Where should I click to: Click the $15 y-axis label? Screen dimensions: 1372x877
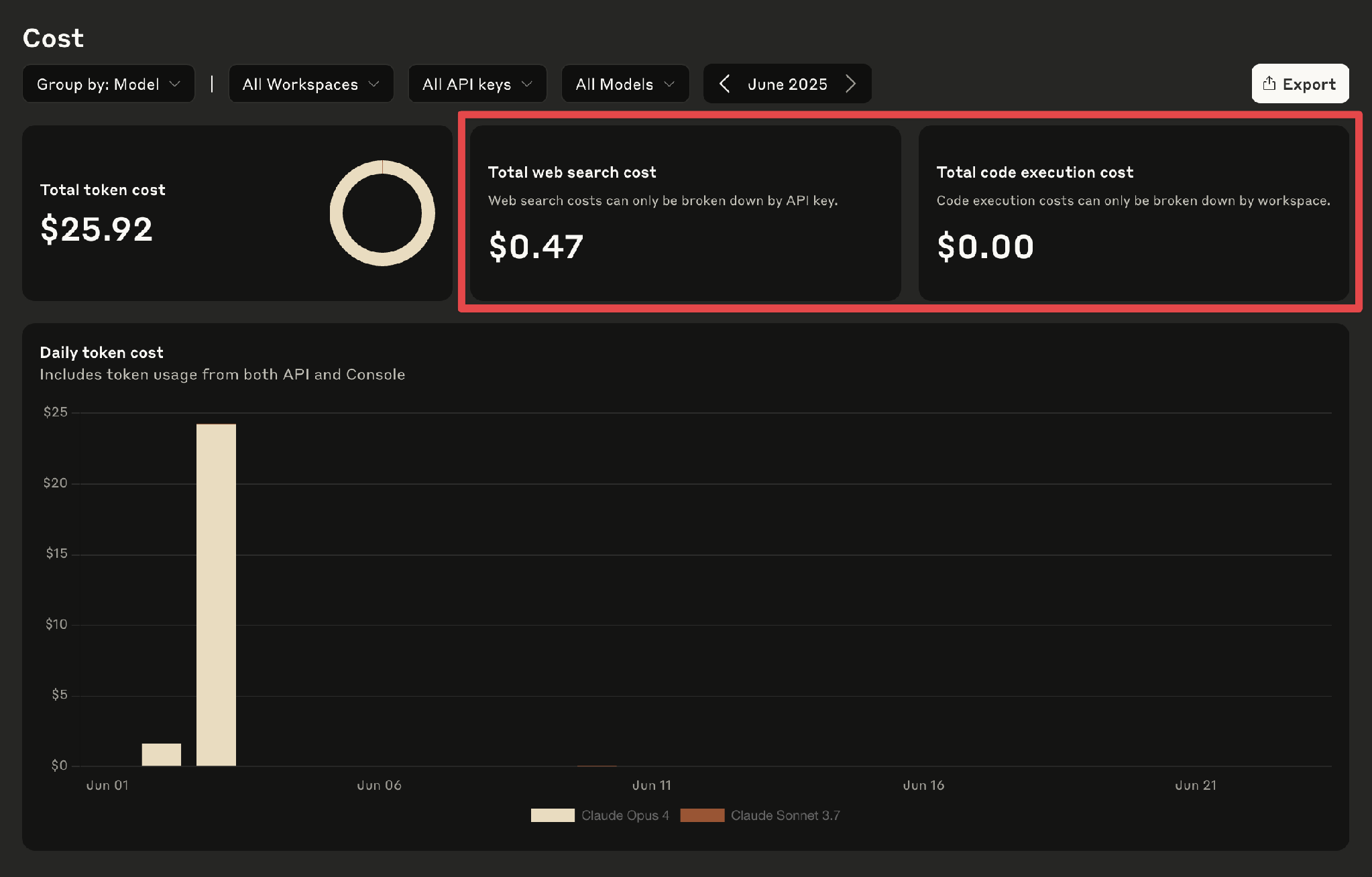pos(57,553)
